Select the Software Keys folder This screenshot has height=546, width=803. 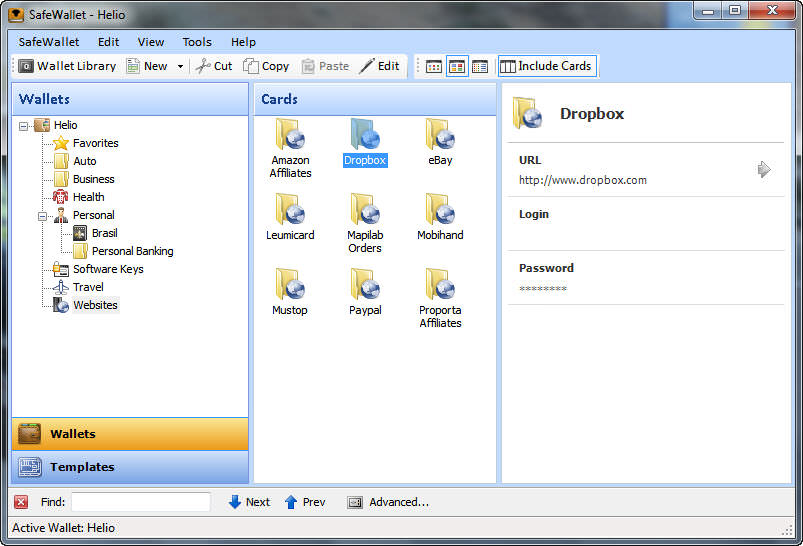[x=98, y=269]
